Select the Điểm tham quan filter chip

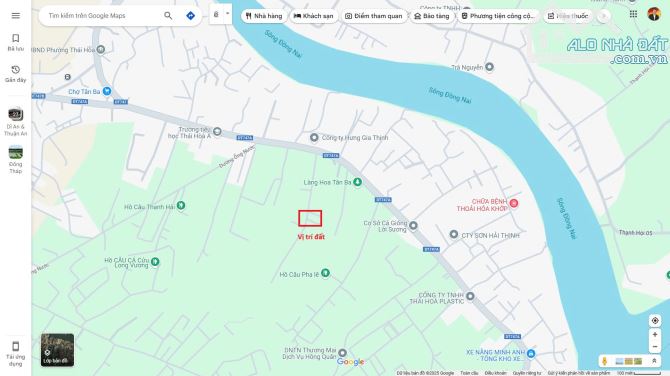(374, 16)
